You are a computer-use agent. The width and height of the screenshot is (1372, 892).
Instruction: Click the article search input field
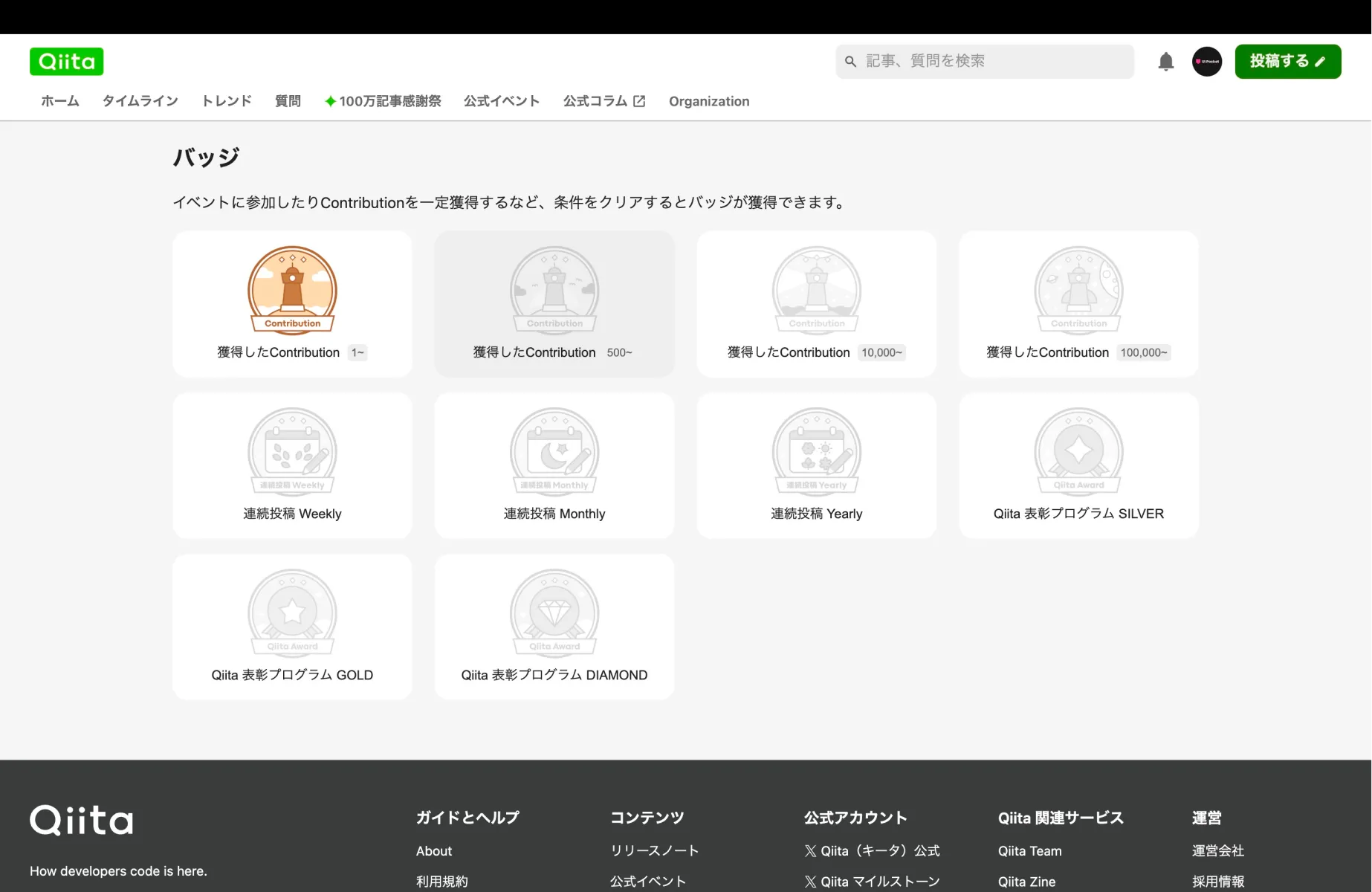coord(984,62)
